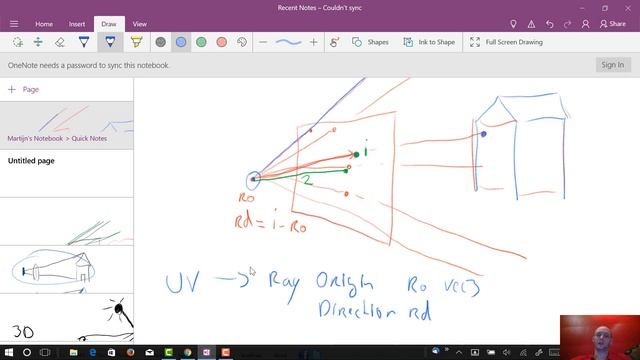Open the page thumbnail with green lines
640x360 pixels.
(67, 222)
